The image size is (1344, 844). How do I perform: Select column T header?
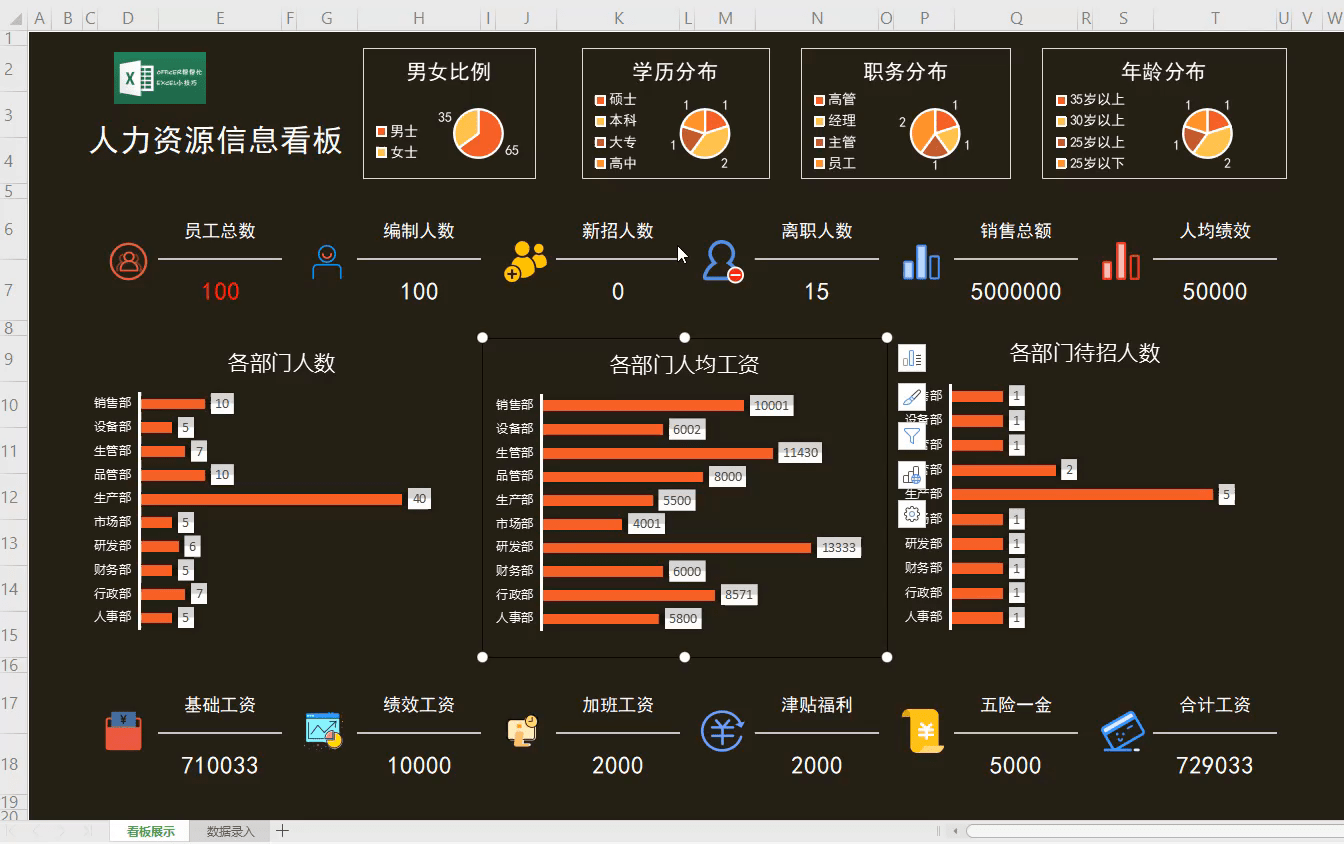tap(1215, 18)
